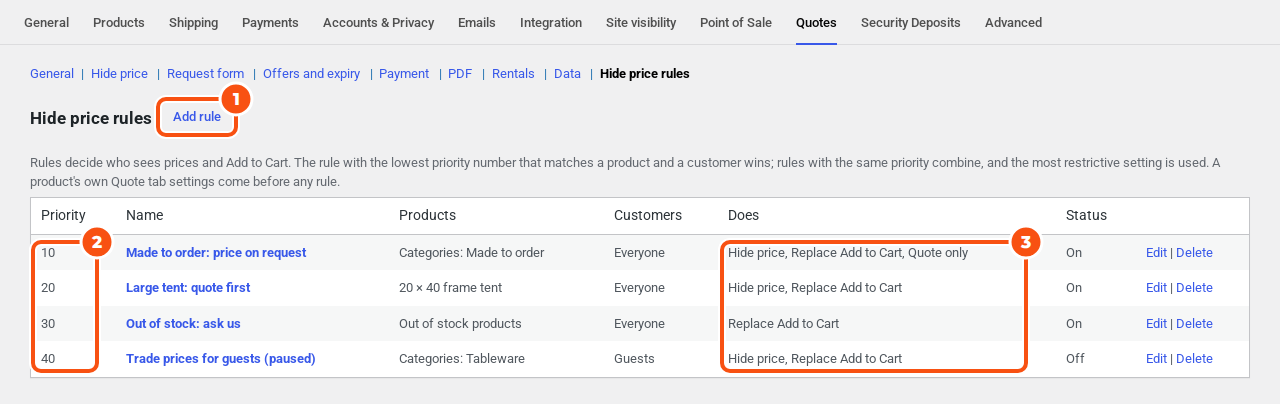
Task: Click the 'Off' status cell
Action: coord(1075,359)
